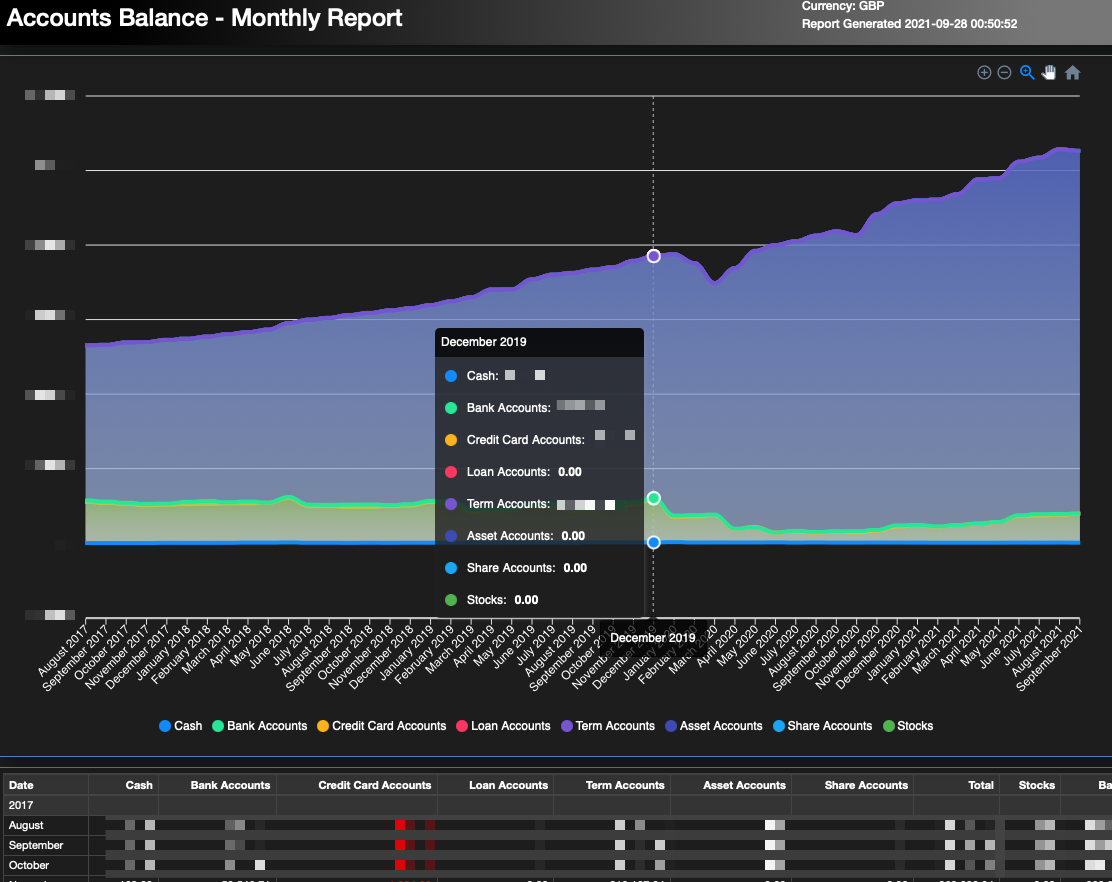Image resolution: width=1112 pixels, height=882 pixels.
Task: Click the September 2021 axis label
Action: coord(1050,659)
